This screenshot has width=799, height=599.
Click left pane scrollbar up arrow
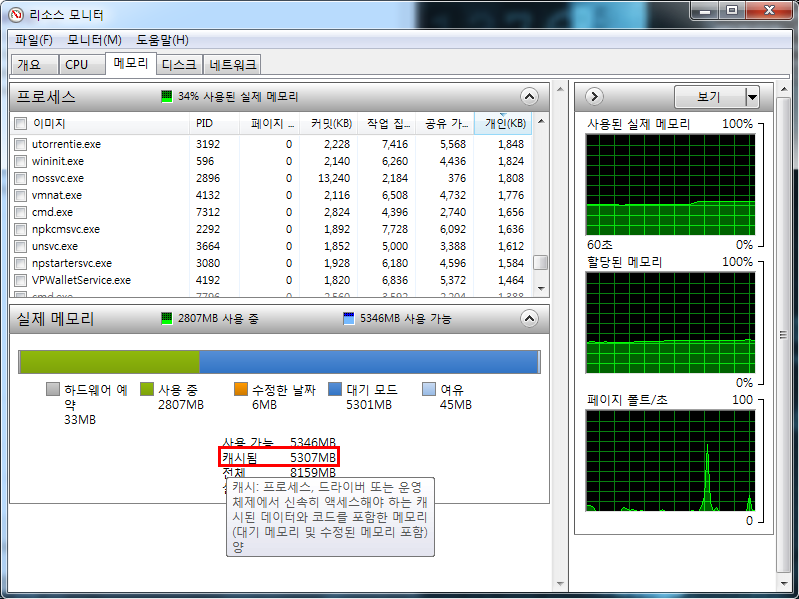point(560,90)
